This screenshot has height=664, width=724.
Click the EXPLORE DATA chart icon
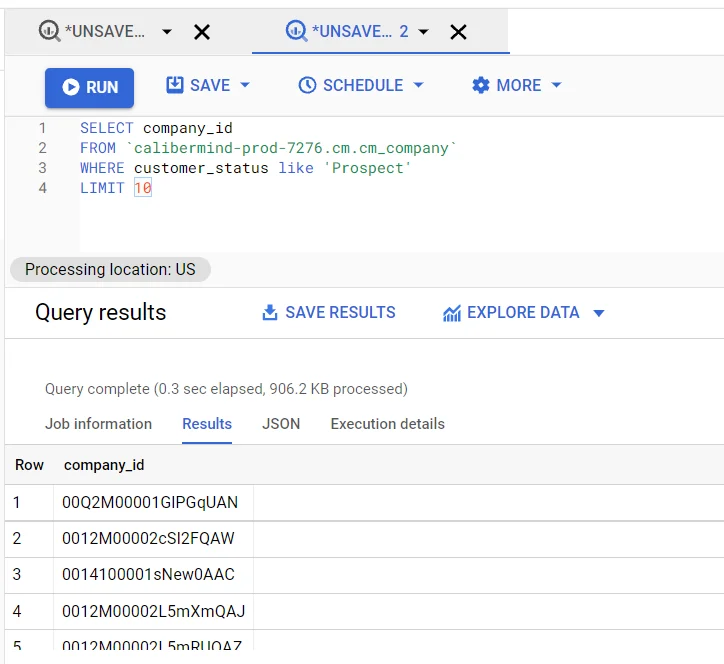452,313
